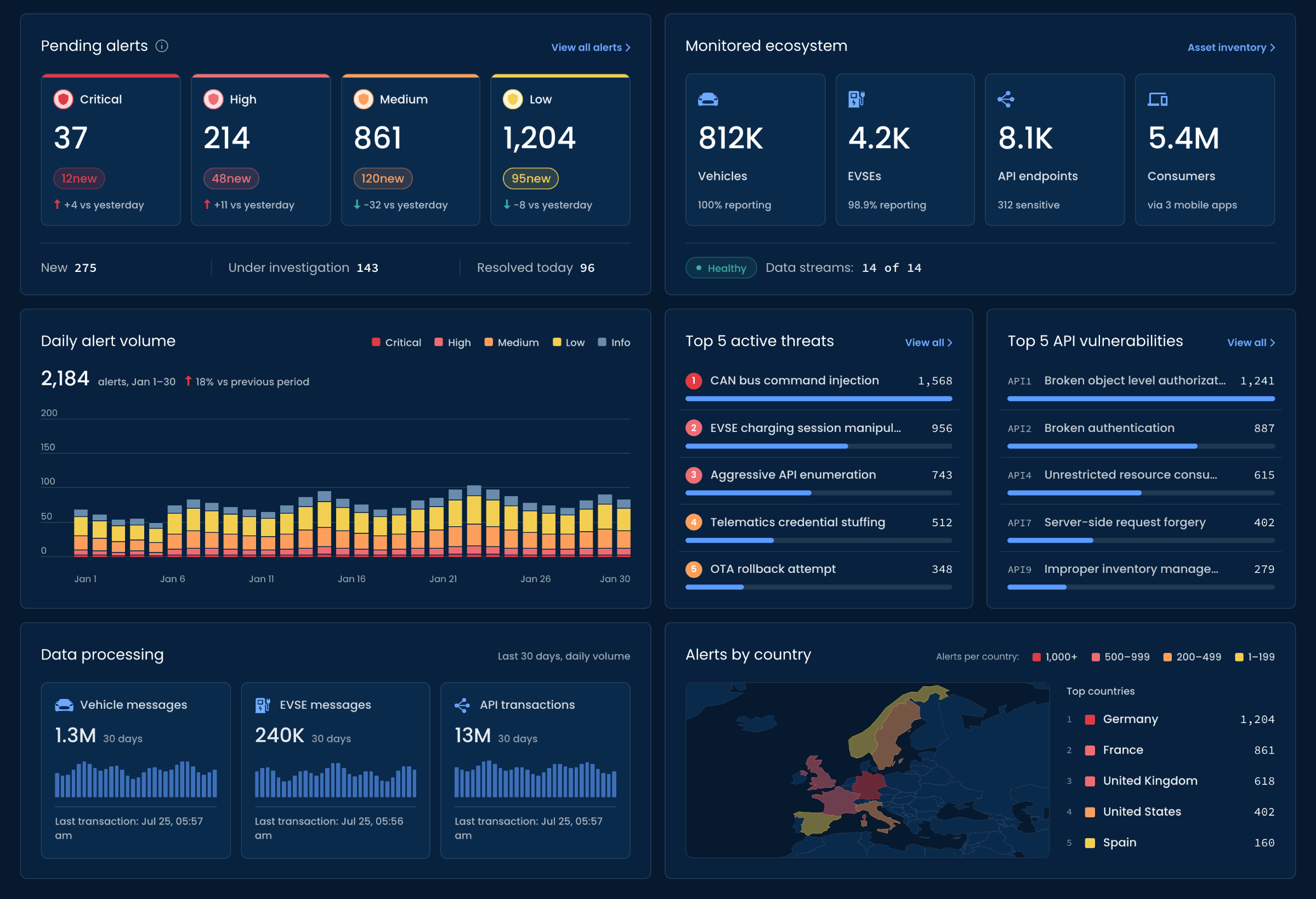The width and height of the screenshot is (1316, 899).
Task: Toggle Medium series in chart legend
Action: click(512, 343)
